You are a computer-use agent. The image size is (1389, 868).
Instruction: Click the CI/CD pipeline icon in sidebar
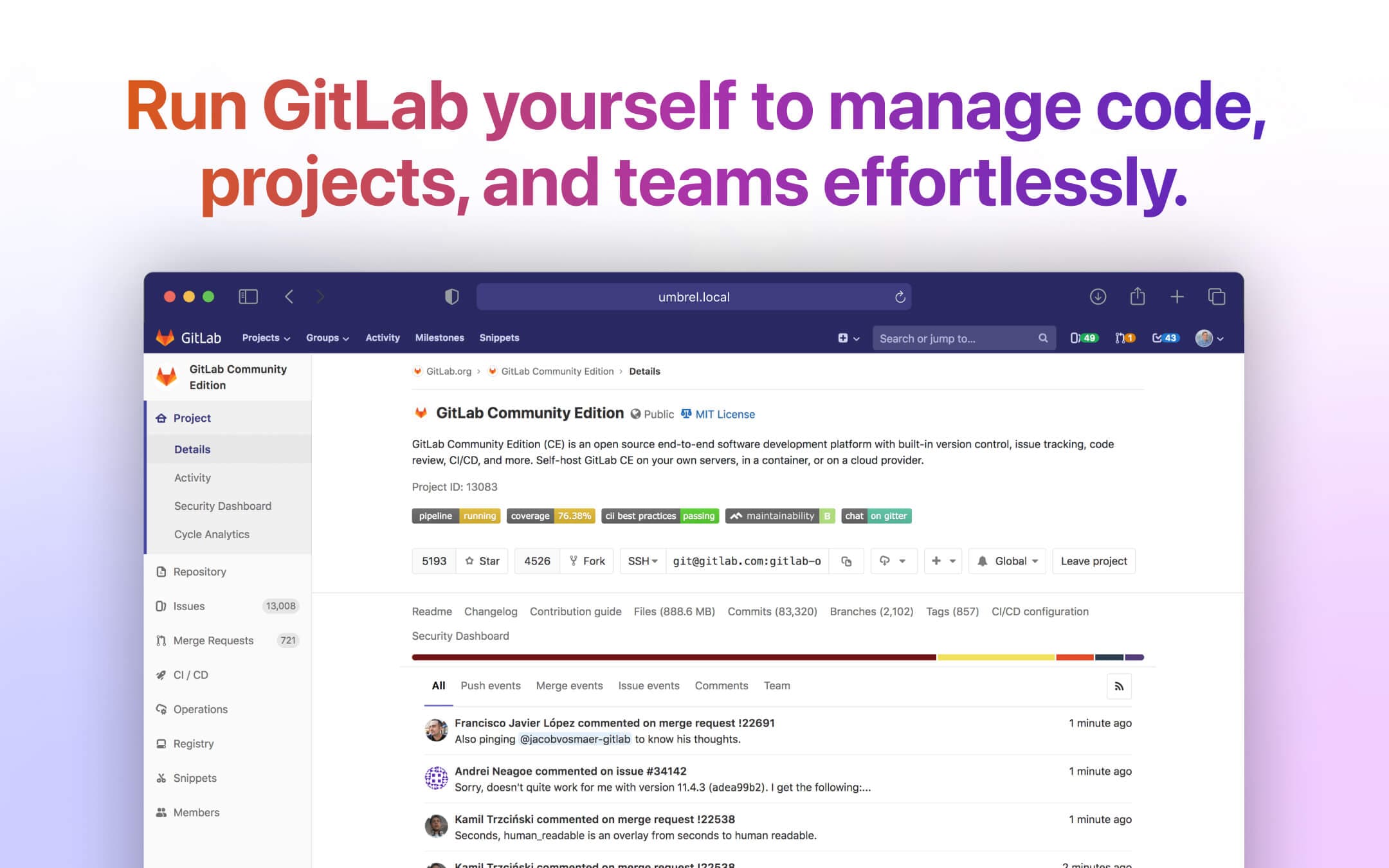[162, 674]
